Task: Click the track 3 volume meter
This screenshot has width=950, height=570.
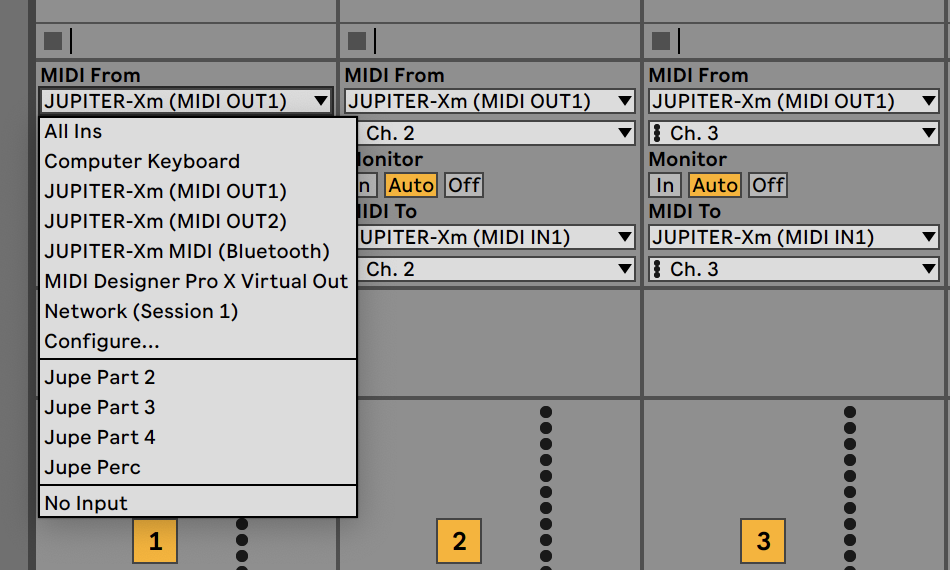Action: [x=849, y=488]
